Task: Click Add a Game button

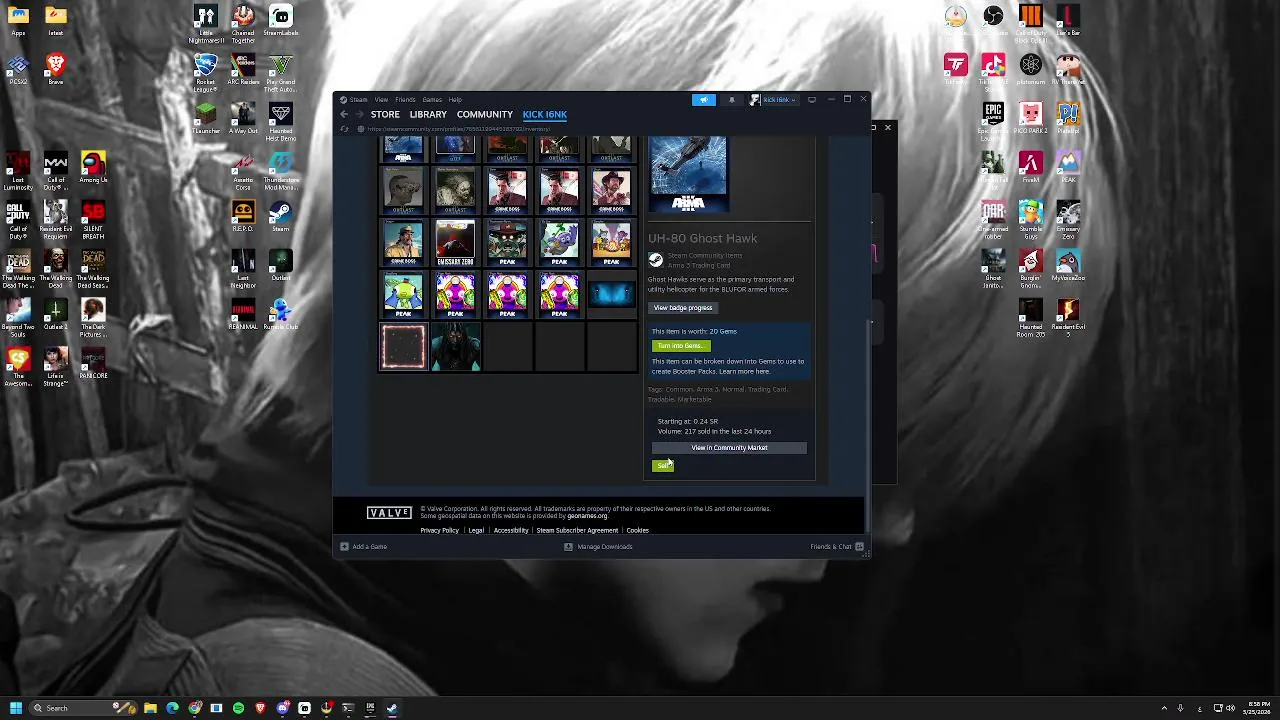Action: [363, 547]
